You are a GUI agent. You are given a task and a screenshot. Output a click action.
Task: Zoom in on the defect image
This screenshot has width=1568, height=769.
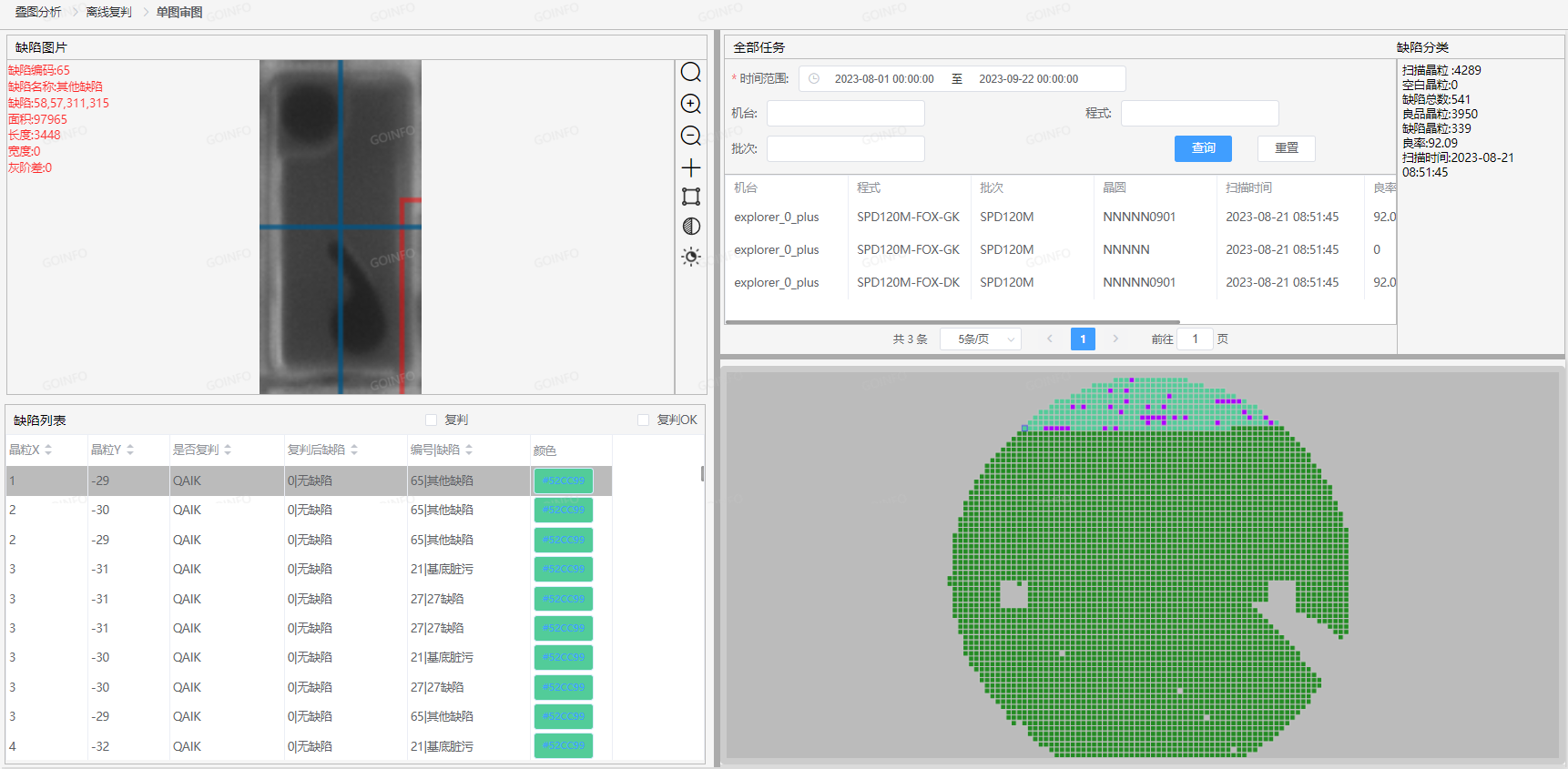pyautogui.click(x=691, y=104)
